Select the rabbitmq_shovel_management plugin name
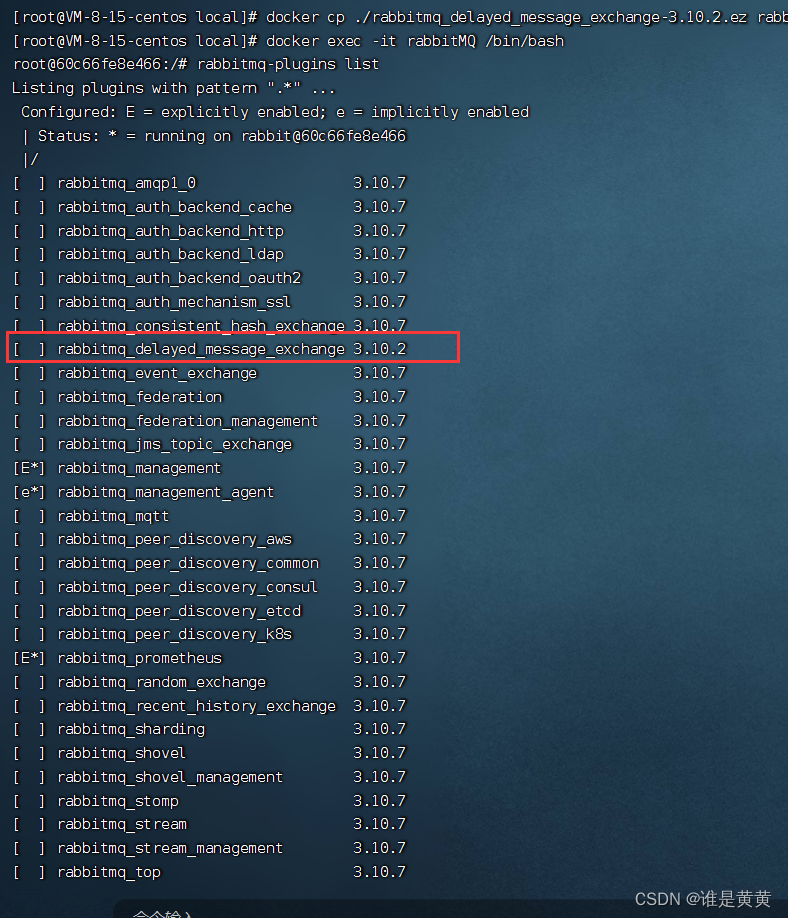 (170, 777)
